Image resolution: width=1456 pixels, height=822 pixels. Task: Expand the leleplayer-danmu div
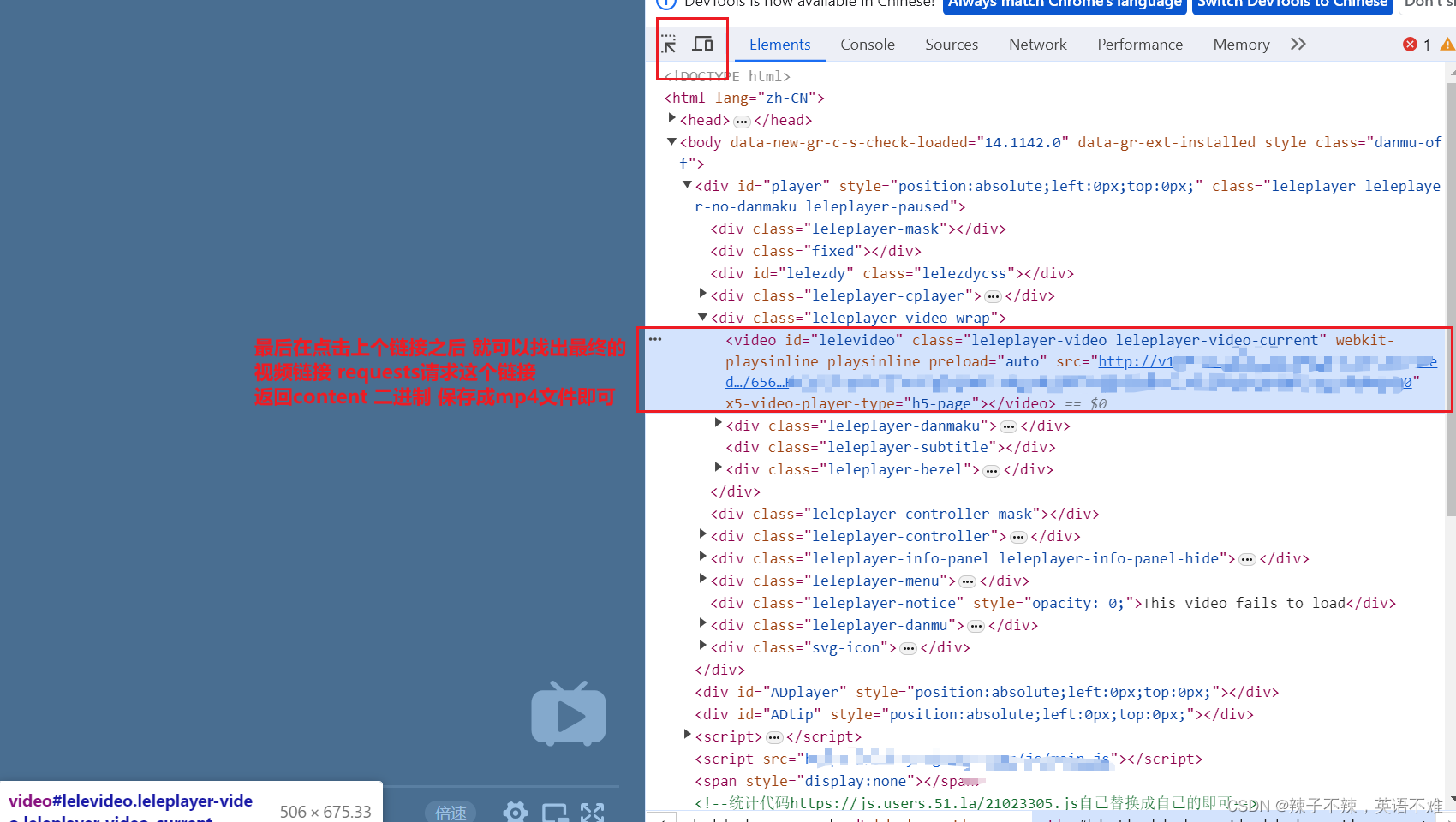point(703,623)
